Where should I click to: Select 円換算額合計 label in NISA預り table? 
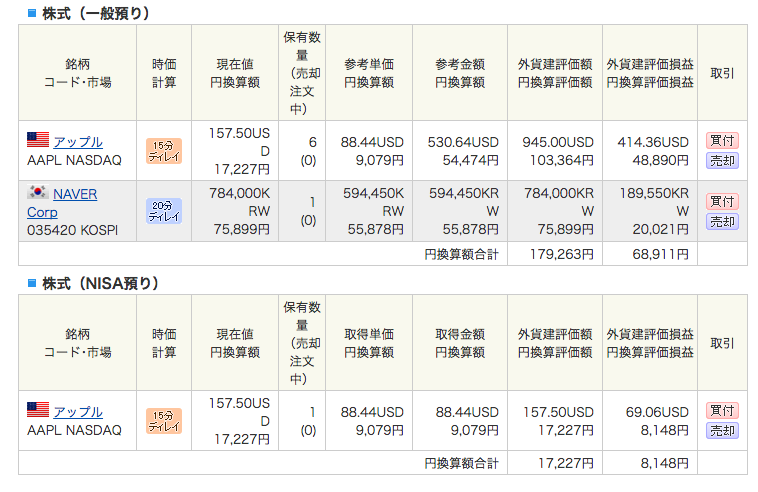pyautogui.click(x=461, y=463)
